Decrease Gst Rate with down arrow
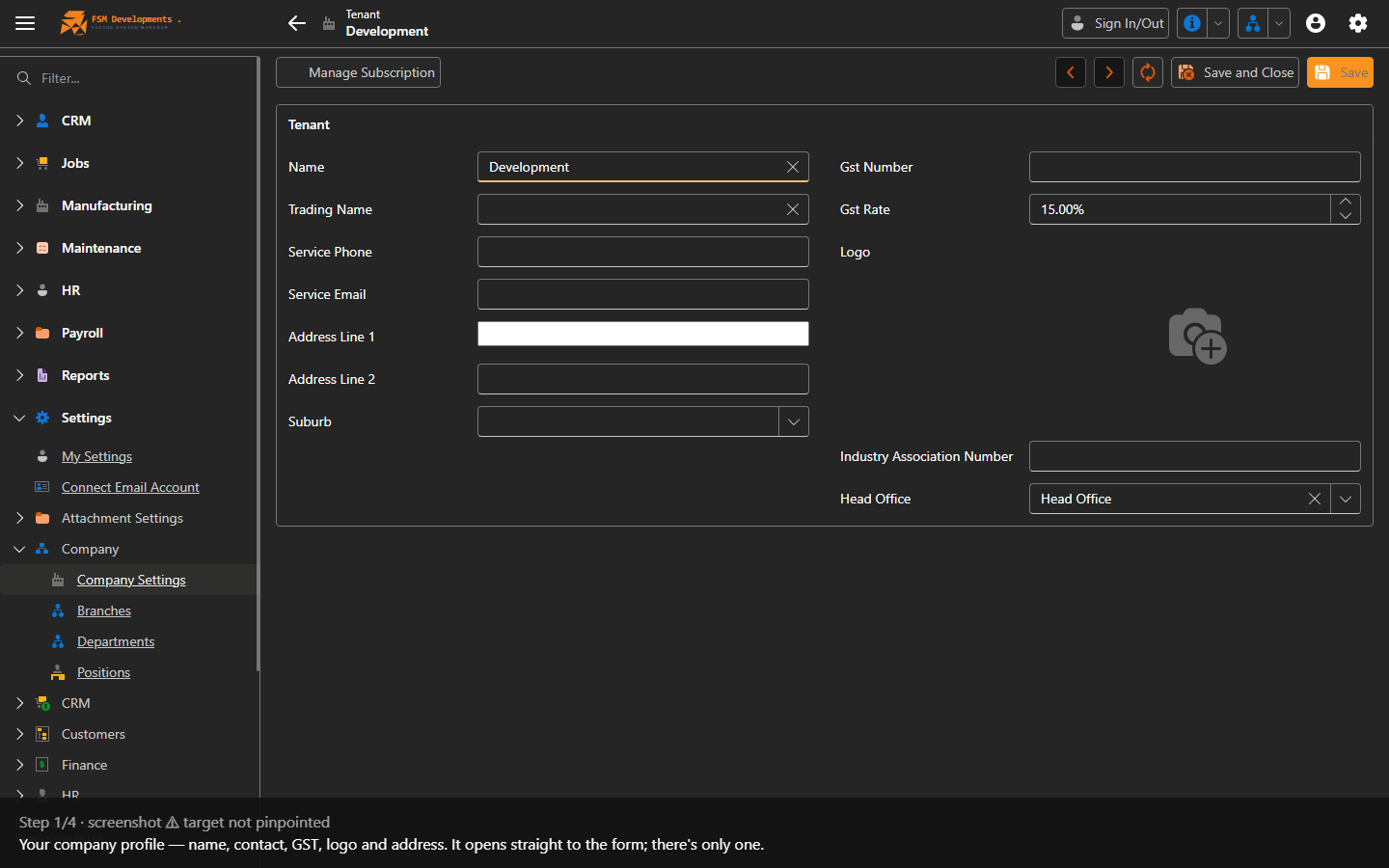 pos(1346,217)
